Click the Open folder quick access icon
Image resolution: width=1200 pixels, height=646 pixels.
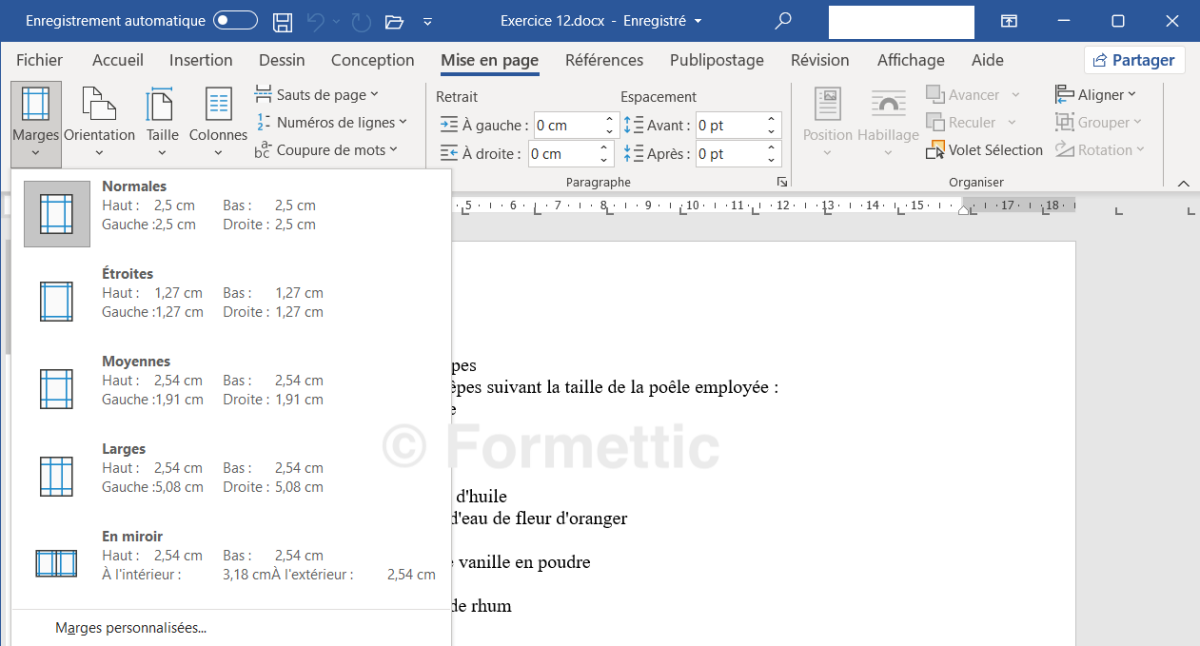point(394,21)
